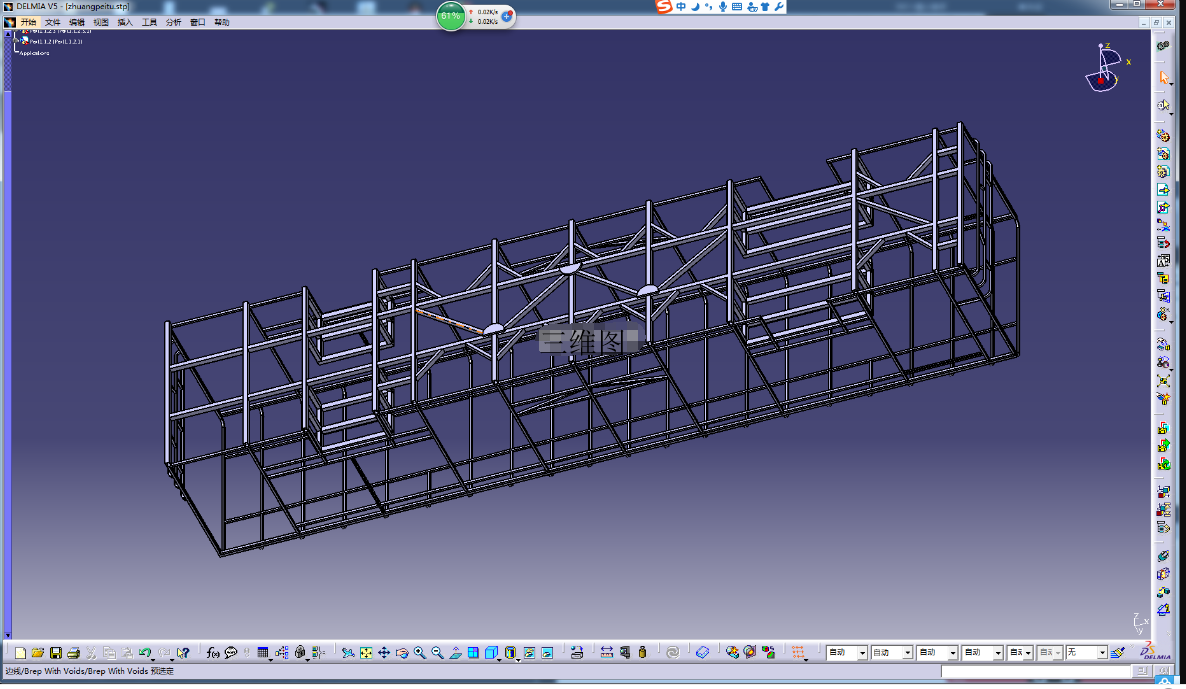This screenshot has height=689, width=1186.
Task: Activate the Pan view tool
Action: click(x=384, y=653)
